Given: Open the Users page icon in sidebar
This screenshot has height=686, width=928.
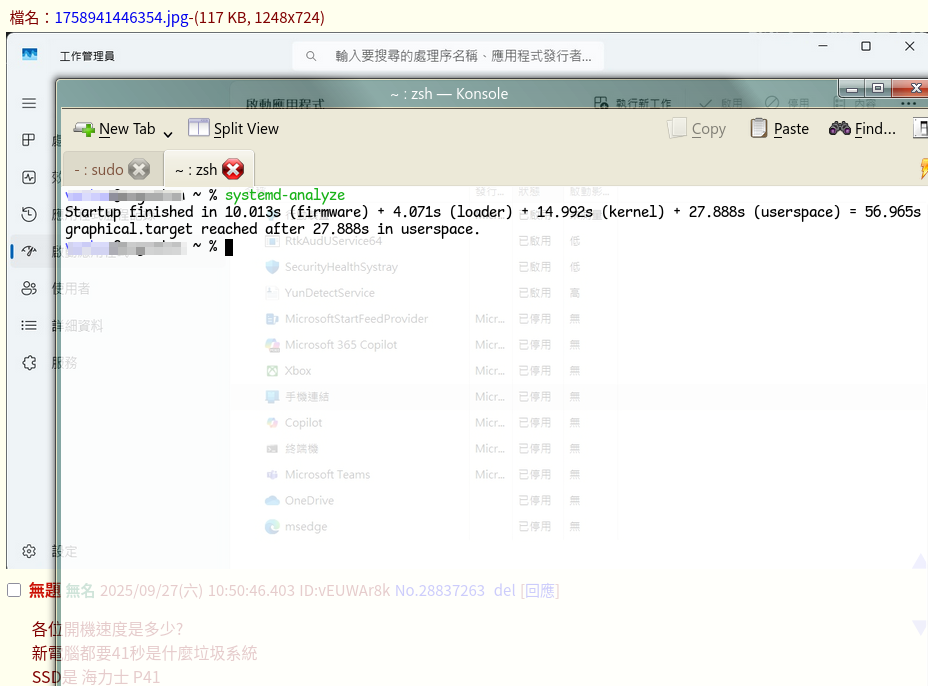Looking at the screenshot, I should pyautogui.click(x=29, y=288).
